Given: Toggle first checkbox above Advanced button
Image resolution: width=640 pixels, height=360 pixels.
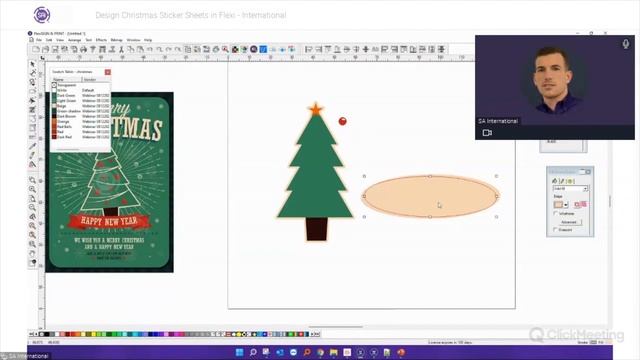Looking at the screenshot, I should point(555,213).
